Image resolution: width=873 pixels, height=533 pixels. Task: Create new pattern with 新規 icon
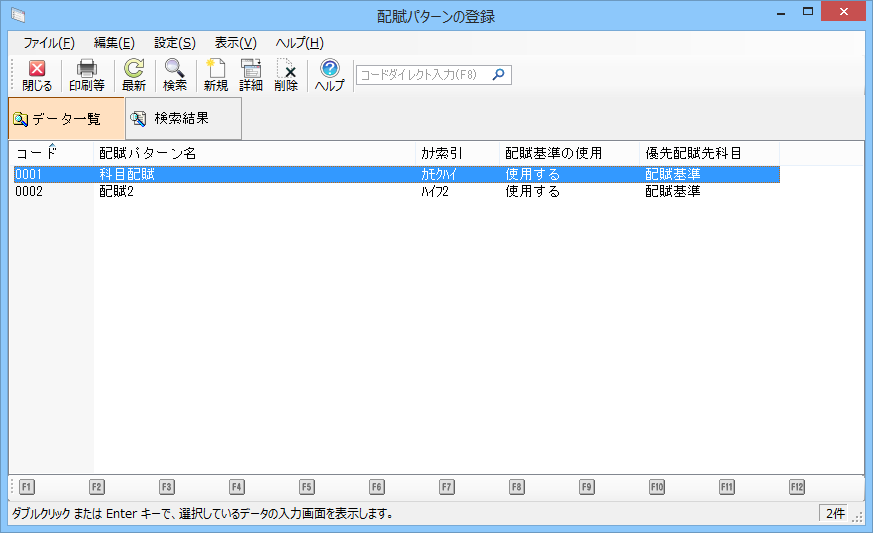click(x=216, y=75)
